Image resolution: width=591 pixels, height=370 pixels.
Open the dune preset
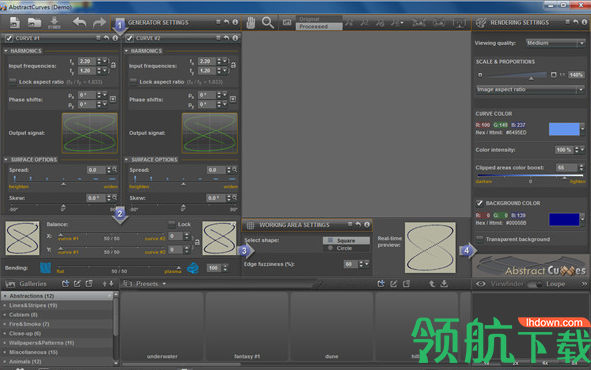[332, 327]
